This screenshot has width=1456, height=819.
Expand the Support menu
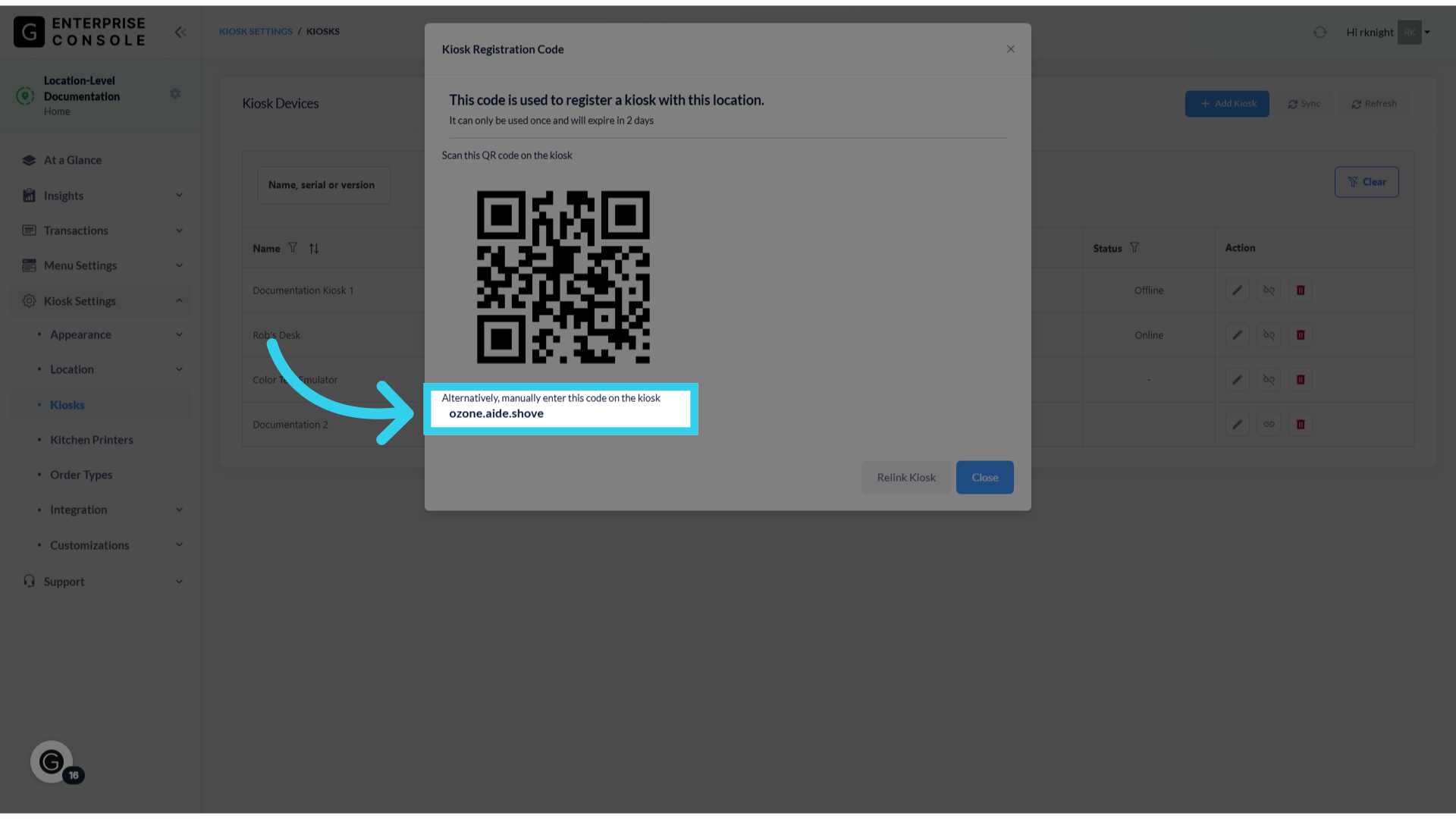[100, 582]
